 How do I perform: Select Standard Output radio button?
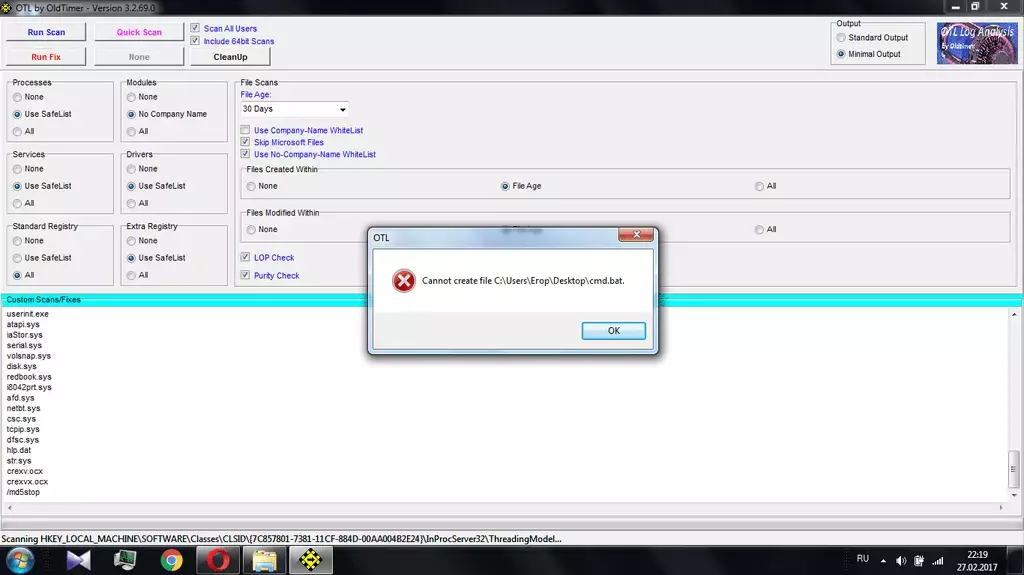[x=841, y=38]
